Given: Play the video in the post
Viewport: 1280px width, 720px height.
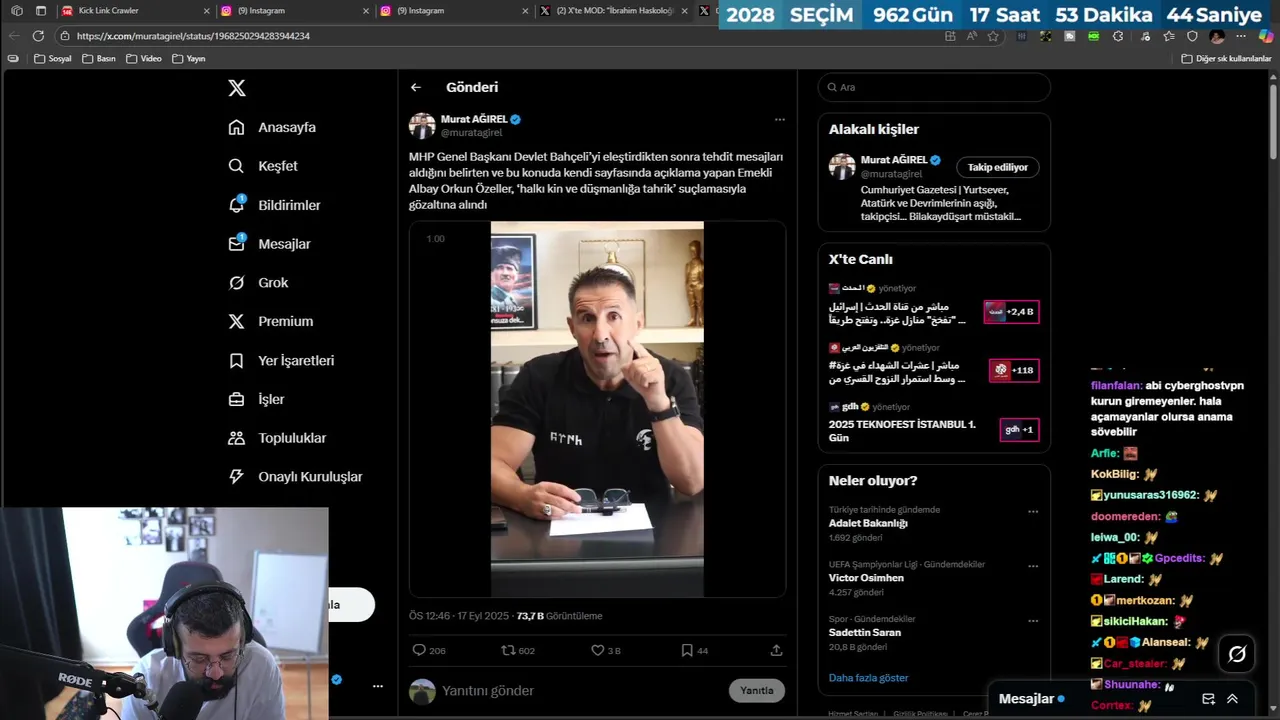Looking at the screenshot, I should [x=597, y=409].
